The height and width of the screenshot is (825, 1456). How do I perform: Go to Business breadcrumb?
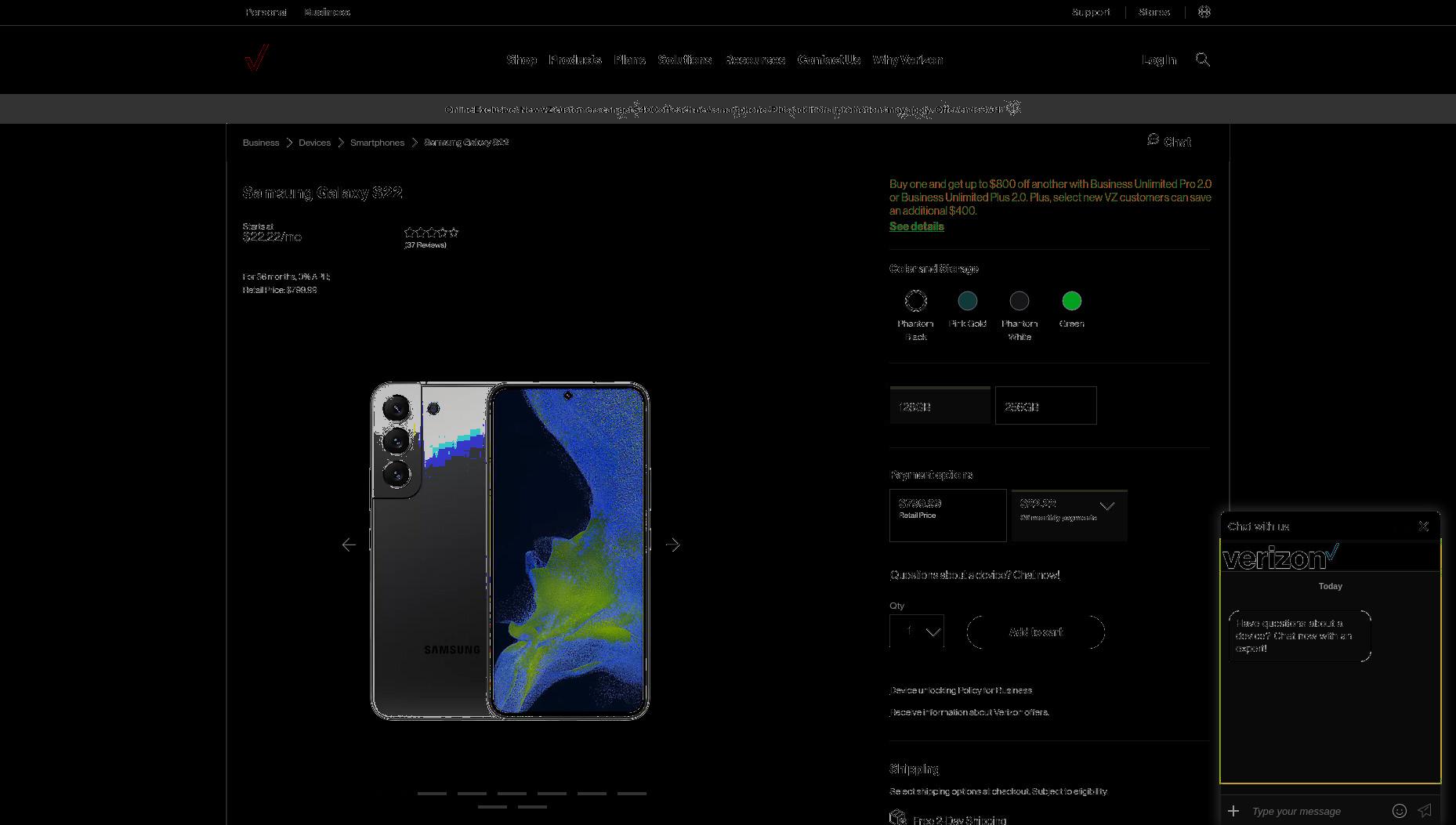tap(261, 143)
